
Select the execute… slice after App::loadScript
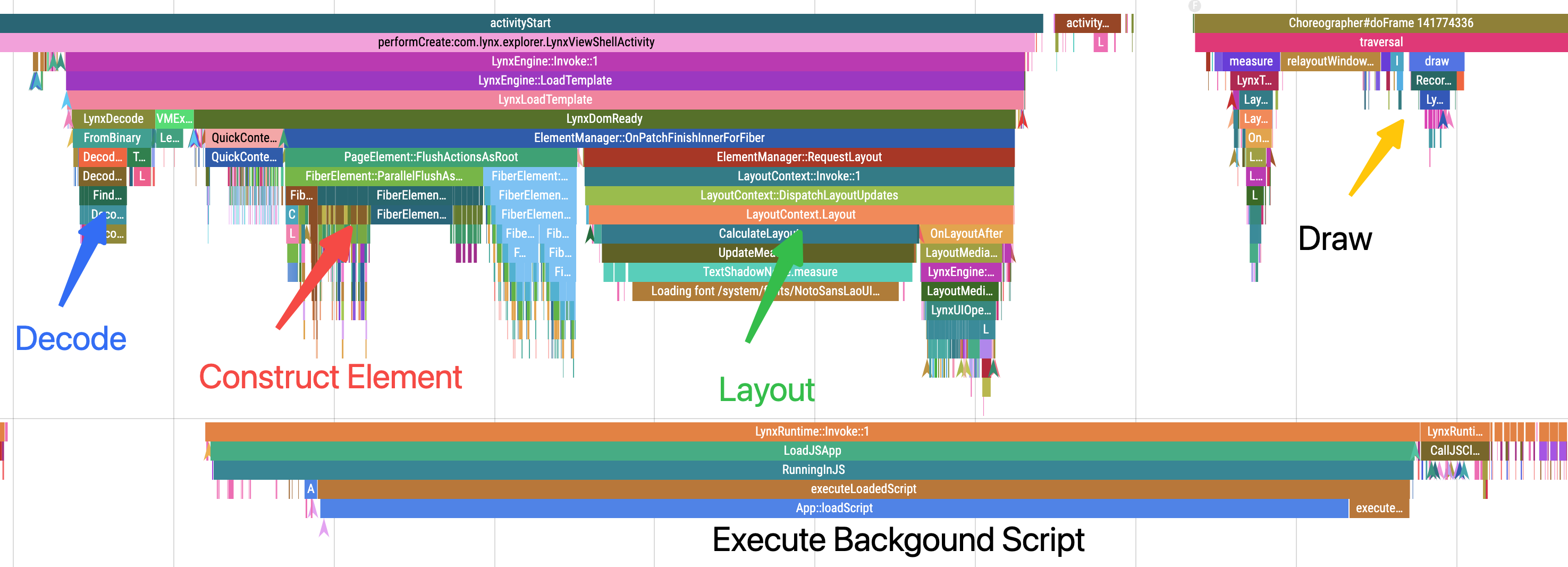[x=1379, y=508]
